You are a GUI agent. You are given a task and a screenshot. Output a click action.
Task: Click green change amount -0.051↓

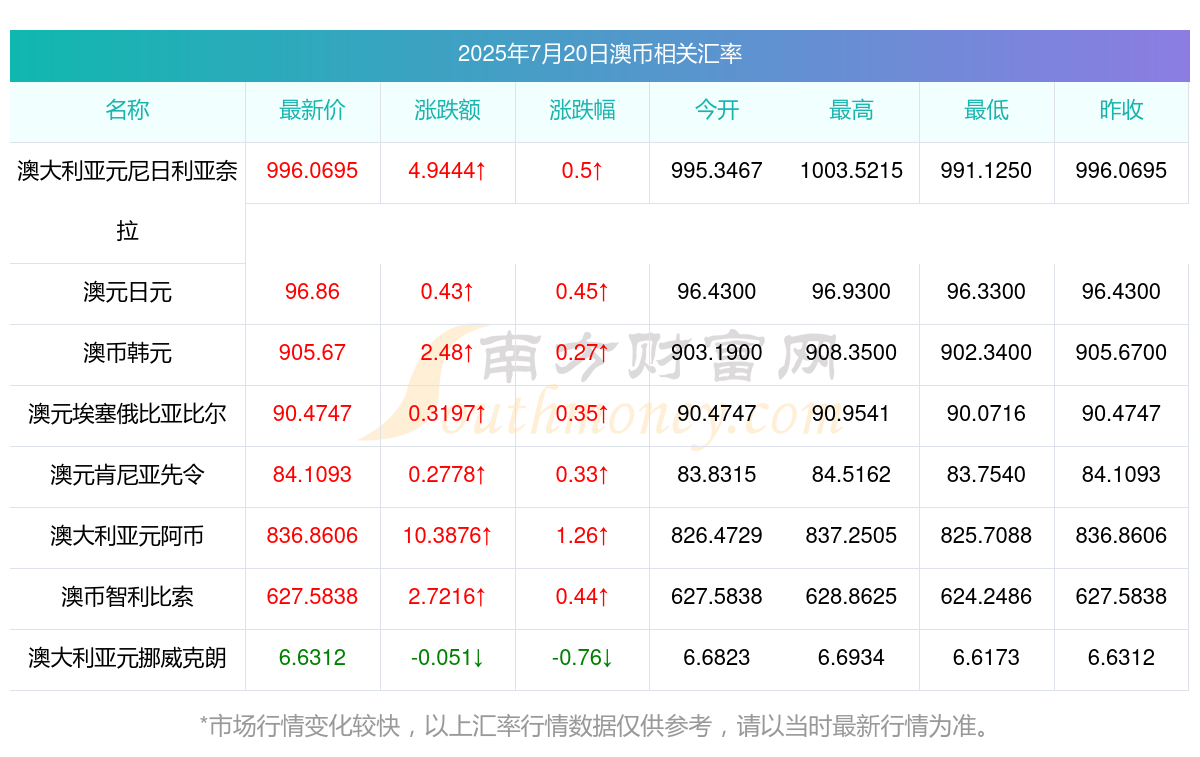(448, 658)
